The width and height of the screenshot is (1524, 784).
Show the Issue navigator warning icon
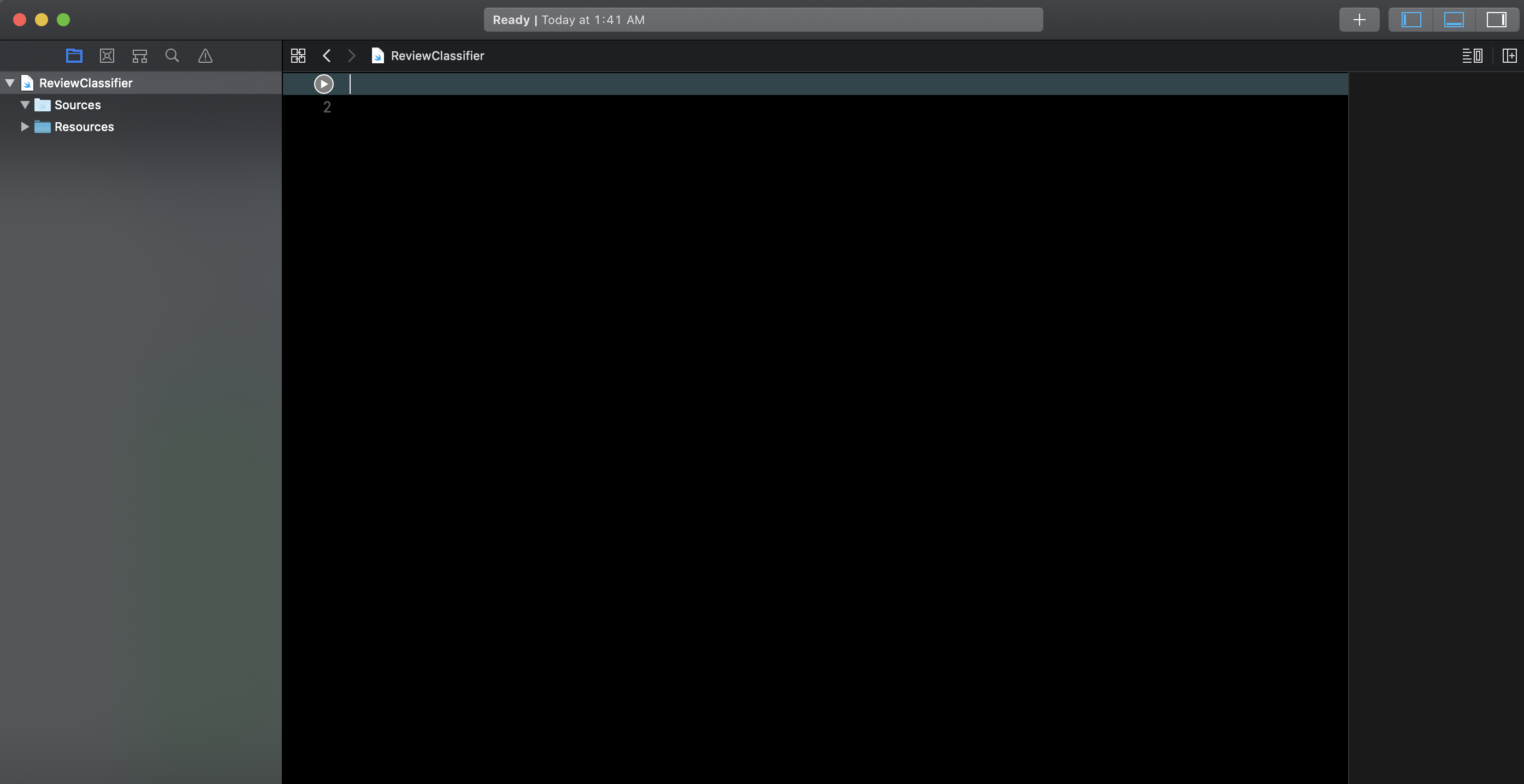click(x=205, y=56)
